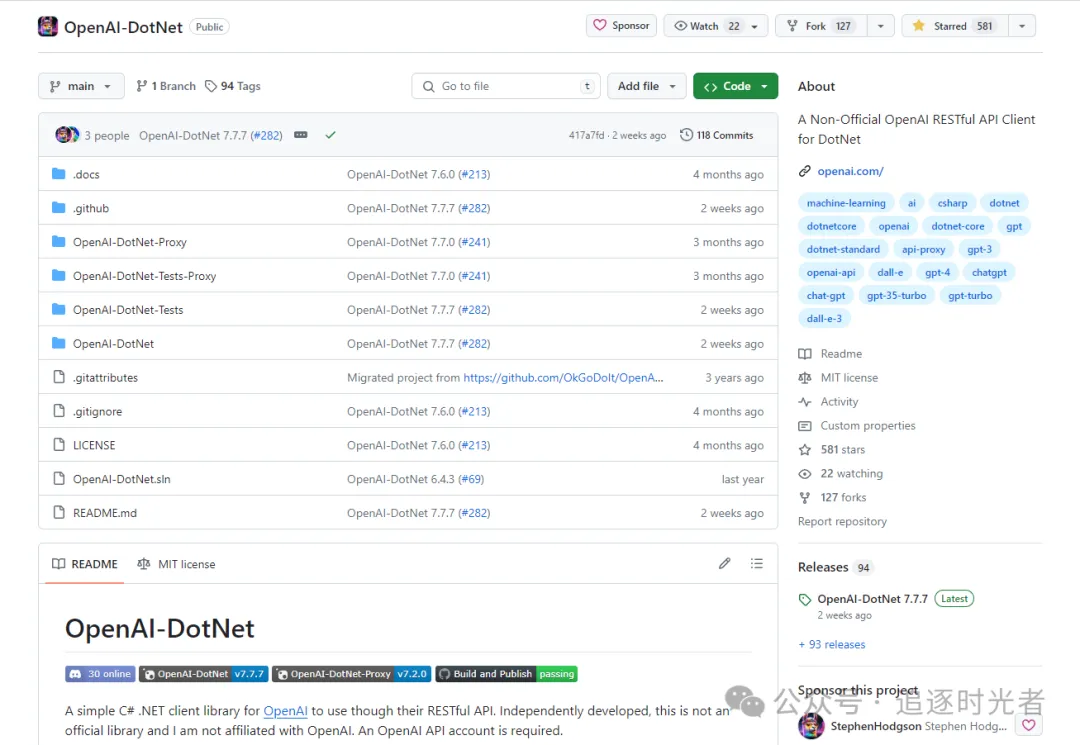This screenshot has width=1080, height=745.
Task: Open the green Code dropdown
Action: tap(736, 86)
